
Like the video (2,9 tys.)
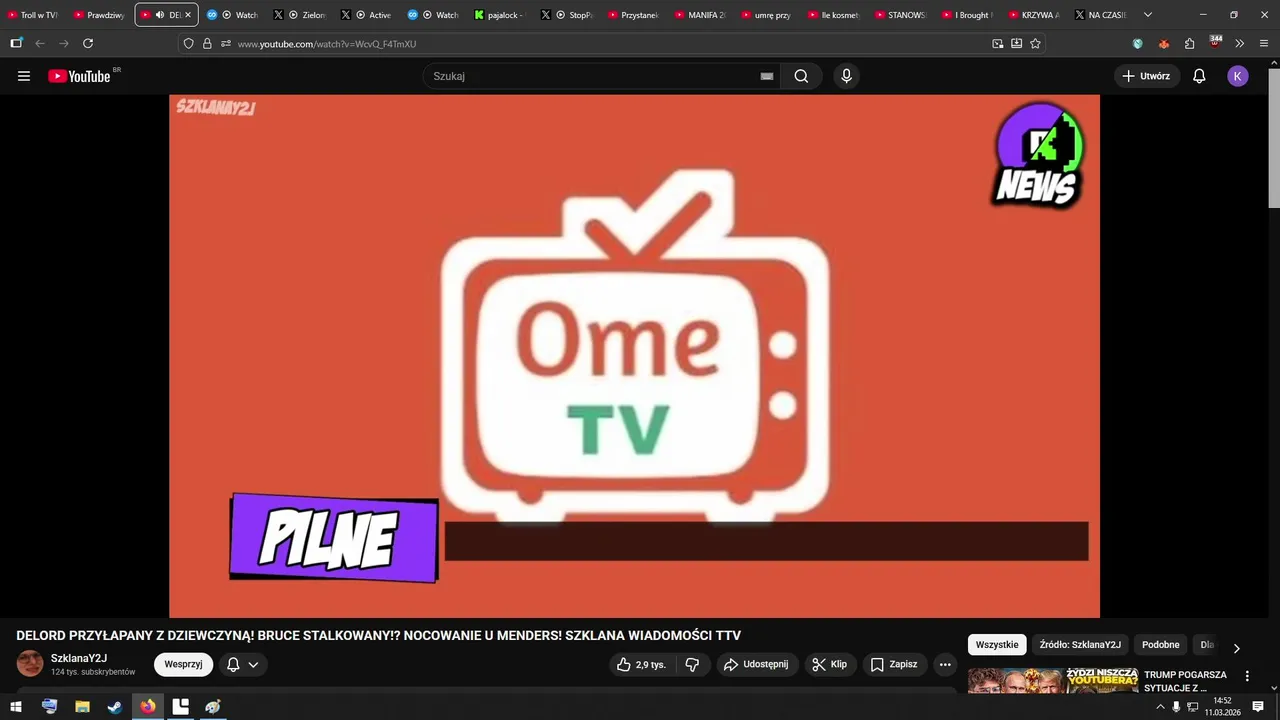(641, 664)
